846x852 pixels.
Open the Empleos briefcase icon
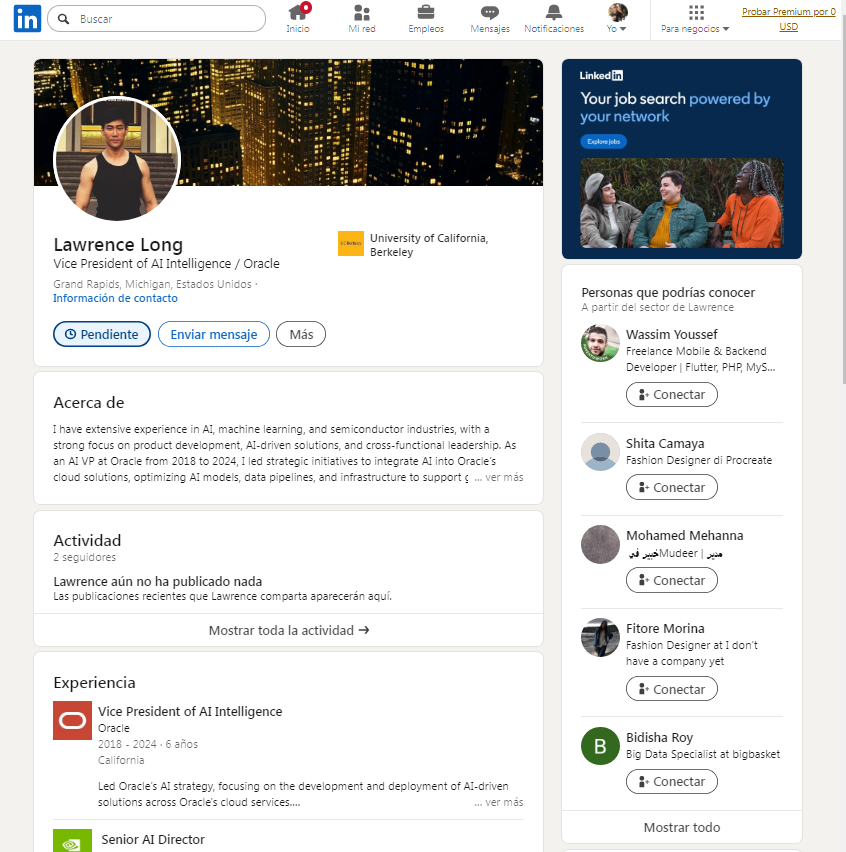point(426,12)
